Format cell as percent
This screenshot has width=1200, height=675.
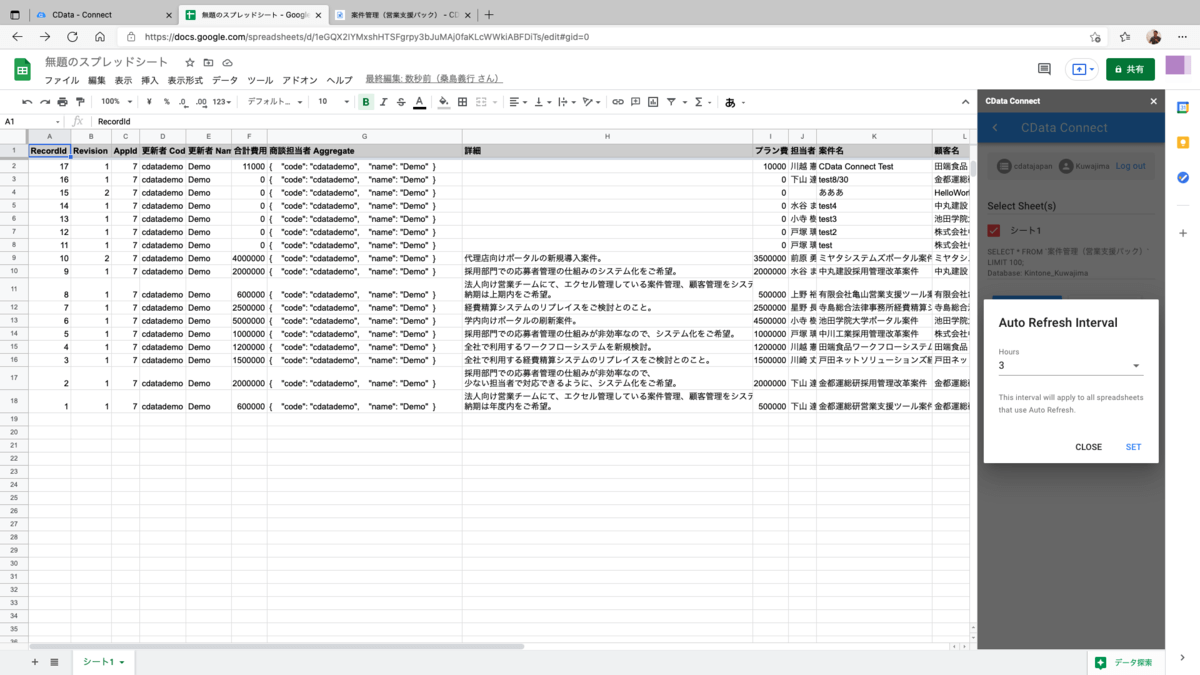[x=166, y=102]
